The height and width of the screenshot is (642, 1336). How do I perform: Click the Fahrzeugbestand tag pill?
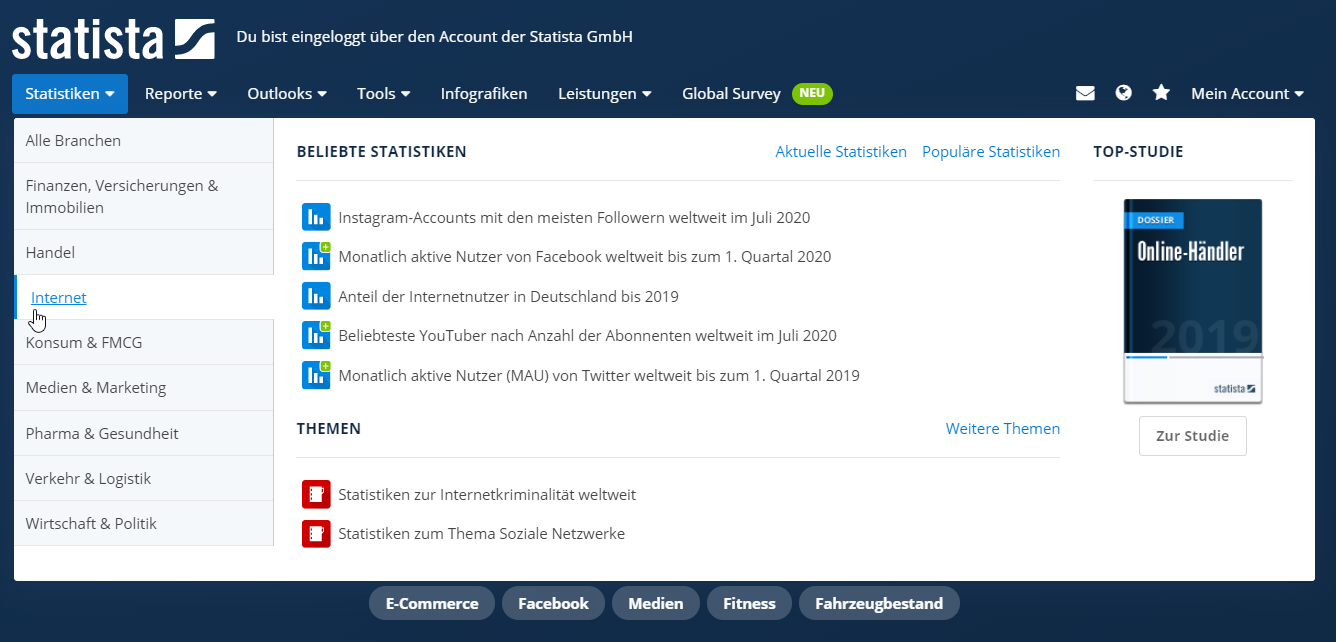(879, 603)
